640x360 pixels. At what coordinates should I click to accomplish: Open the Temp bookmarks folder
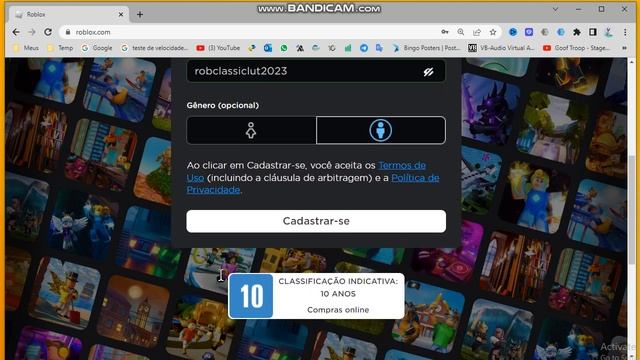point(60,48)
